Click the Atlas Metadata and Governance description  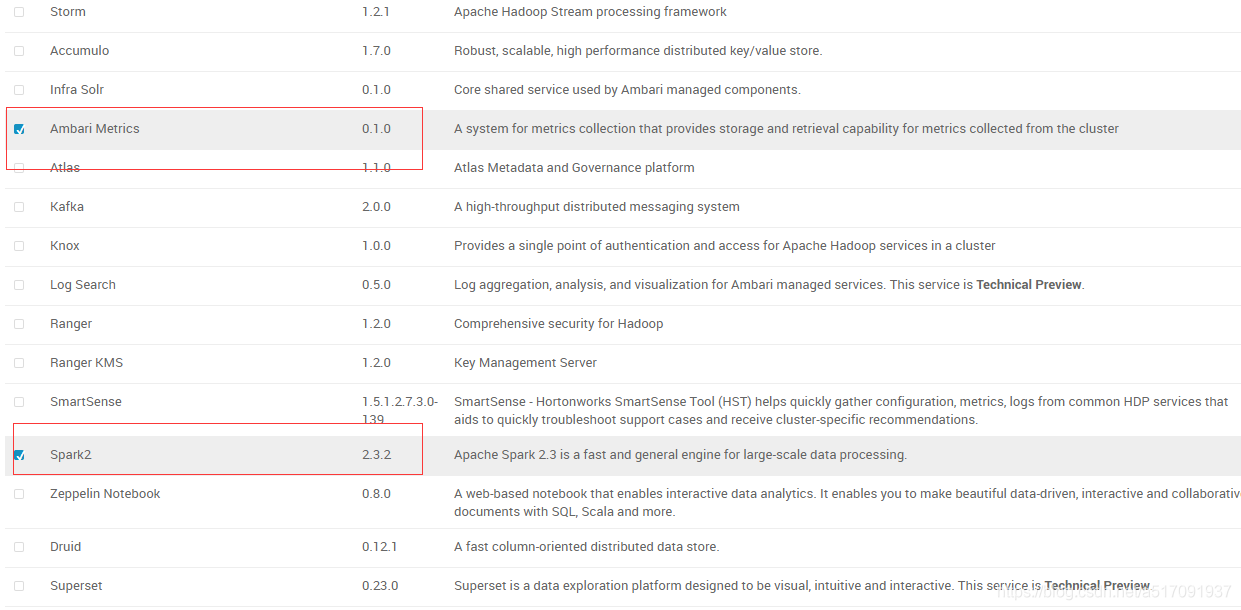click(x=574, y=168)
